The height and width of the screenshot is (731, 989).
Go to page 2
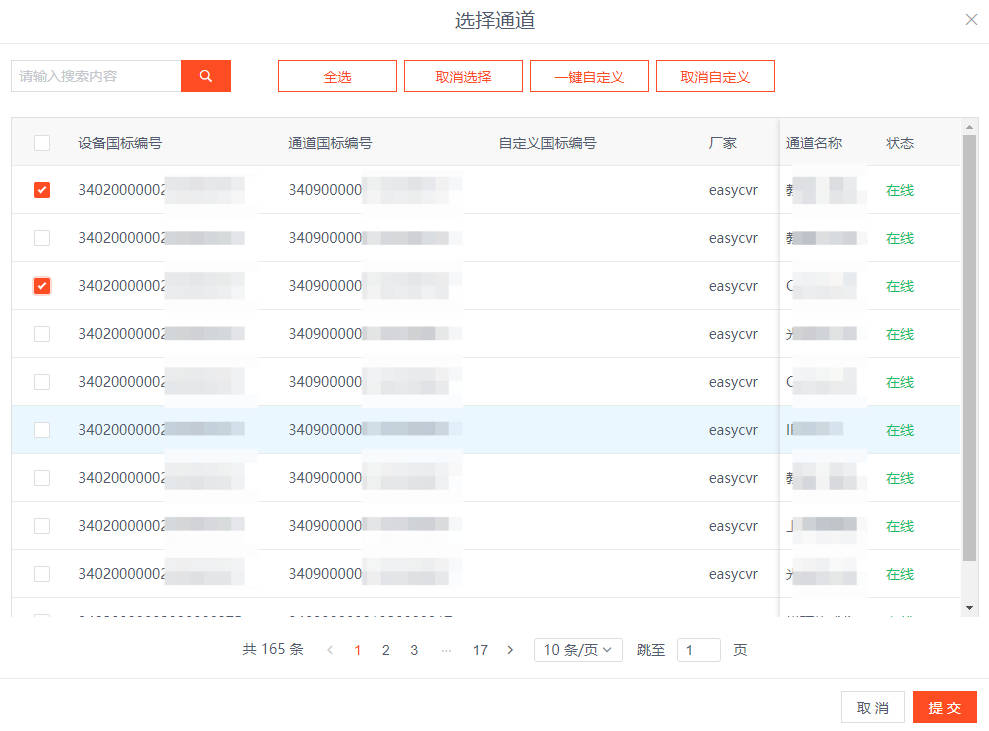[x=385, y=650]
